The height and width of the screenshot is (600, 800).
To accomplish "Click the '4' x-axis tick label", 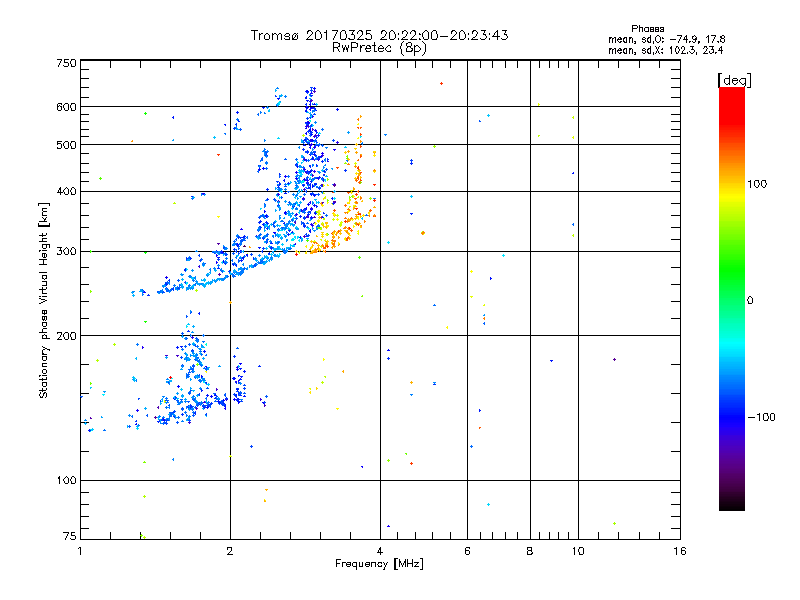I will tap(380, 551).
